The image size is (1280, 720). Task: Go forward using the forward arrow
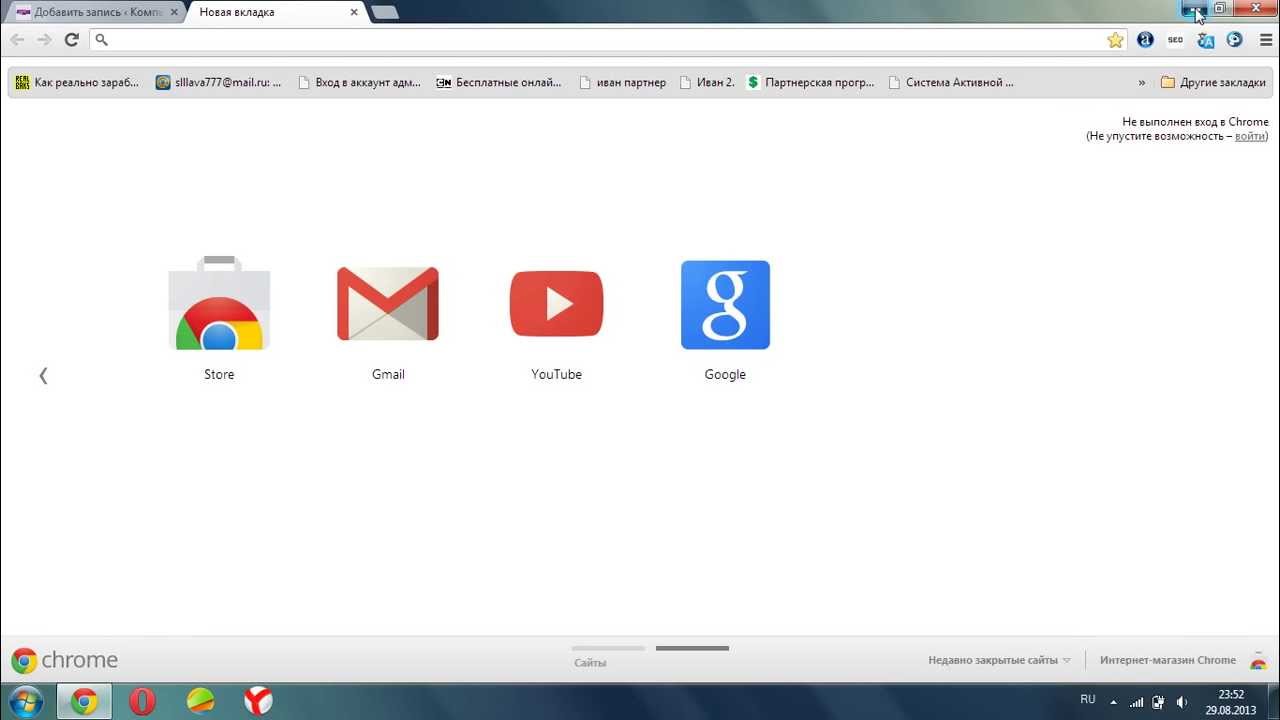point(44,40)
